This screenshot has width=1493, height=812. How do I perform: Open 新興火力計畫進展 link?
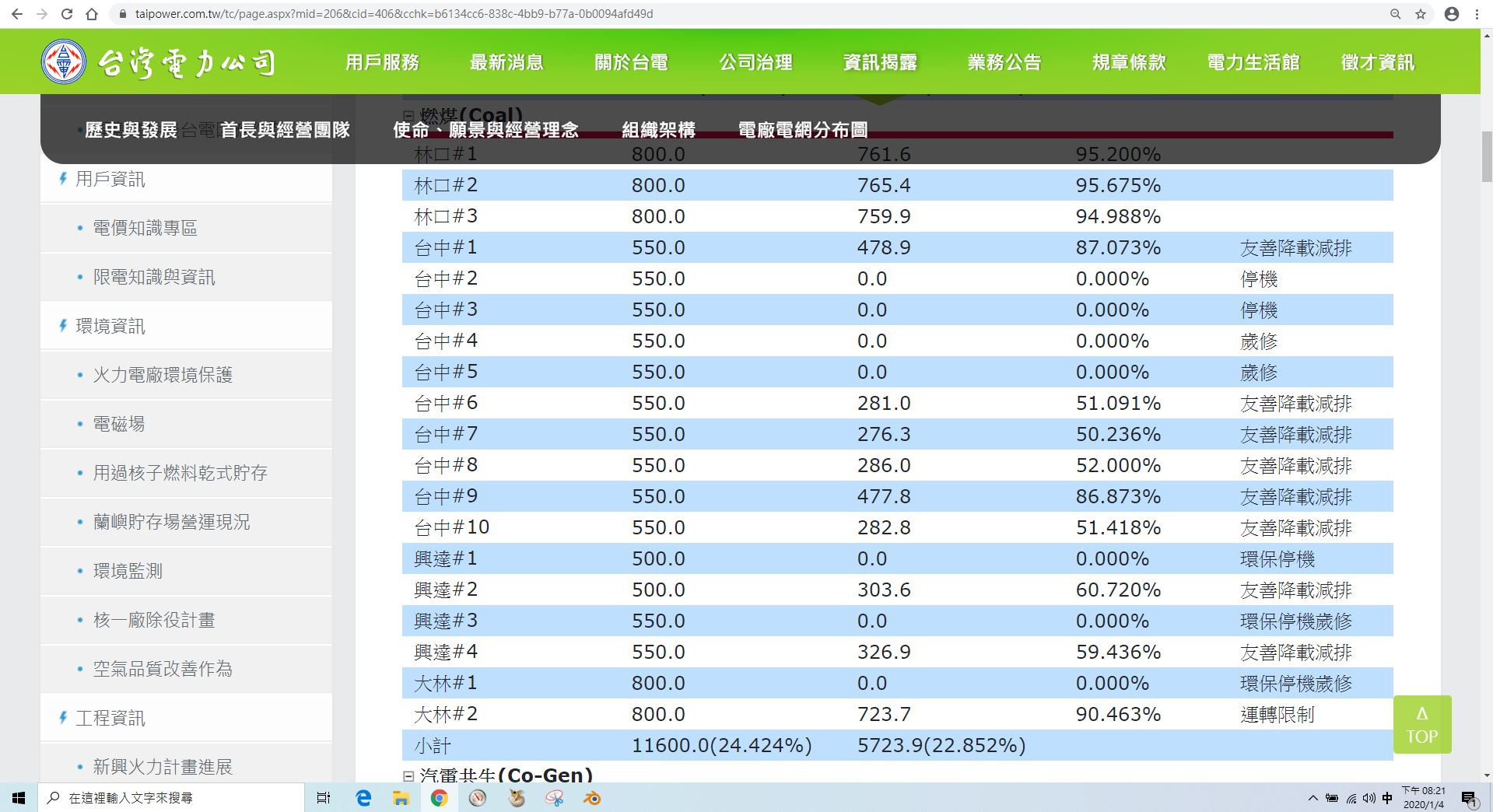(163, 767)
